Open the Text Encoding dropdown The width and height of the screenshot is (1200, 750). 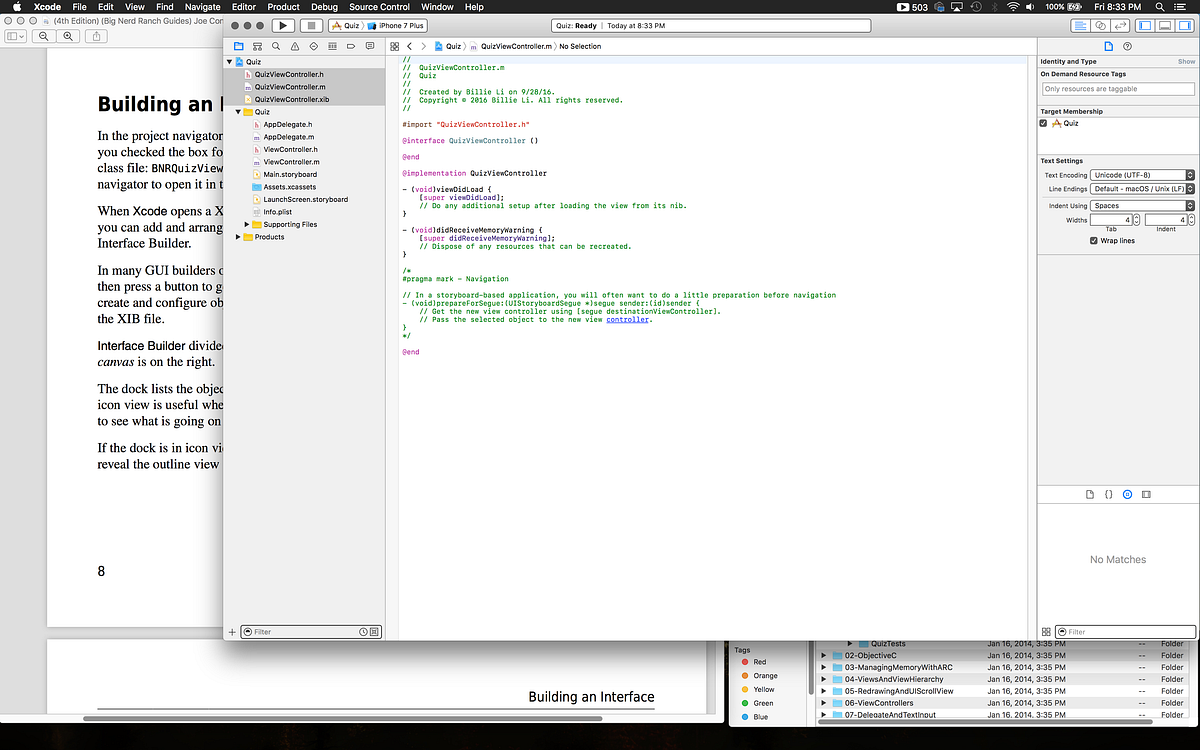pyautogui.click(x=1143, y=175)
